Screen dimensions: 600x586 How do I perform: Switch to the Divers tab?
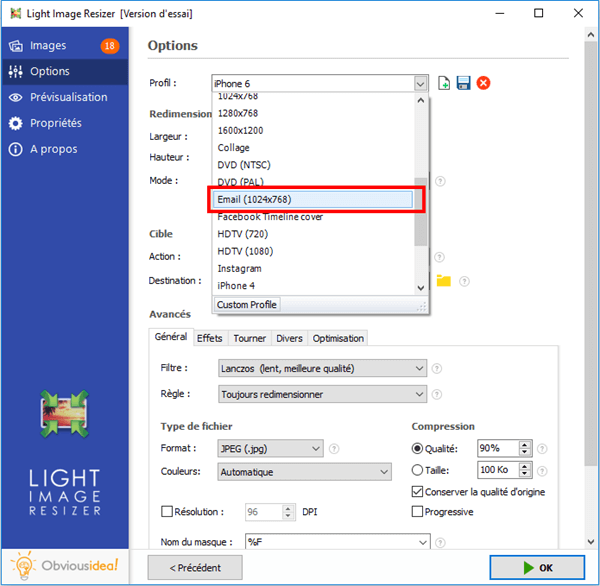[289, 338]
